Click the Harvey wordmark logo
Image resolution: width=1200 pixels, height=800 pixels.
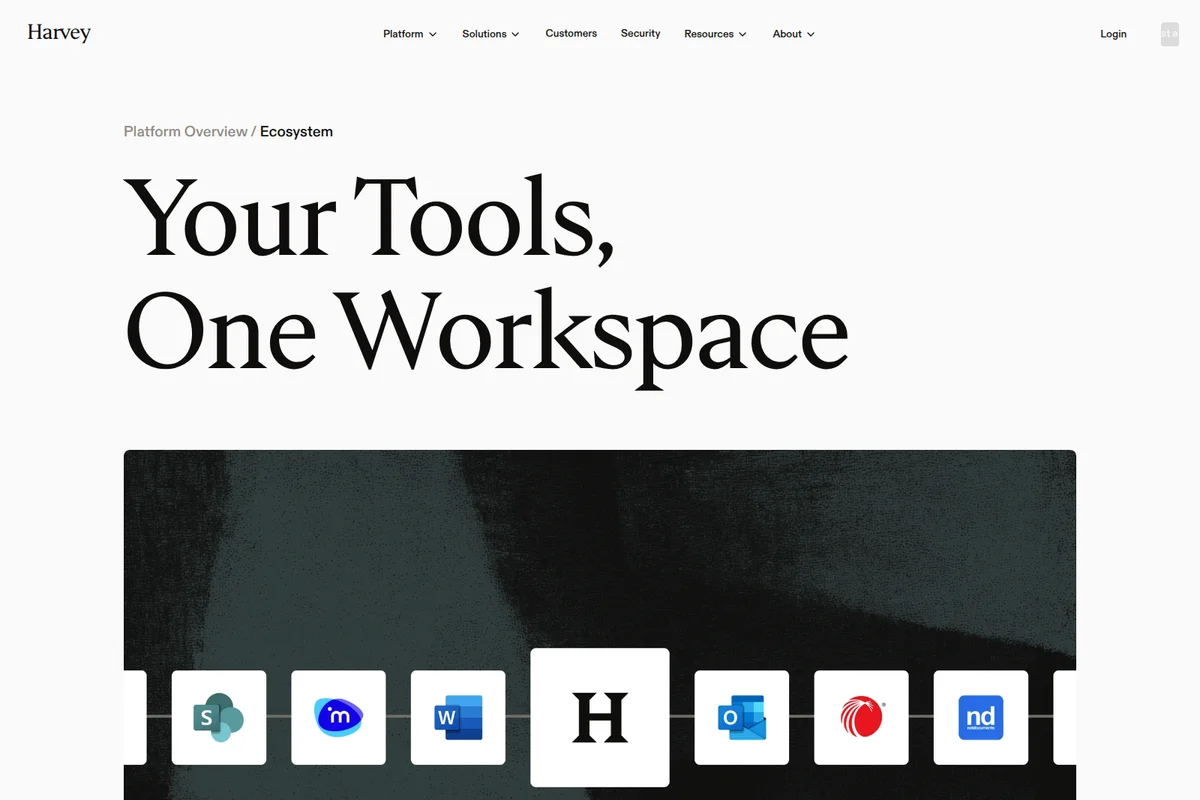point(58,33)
